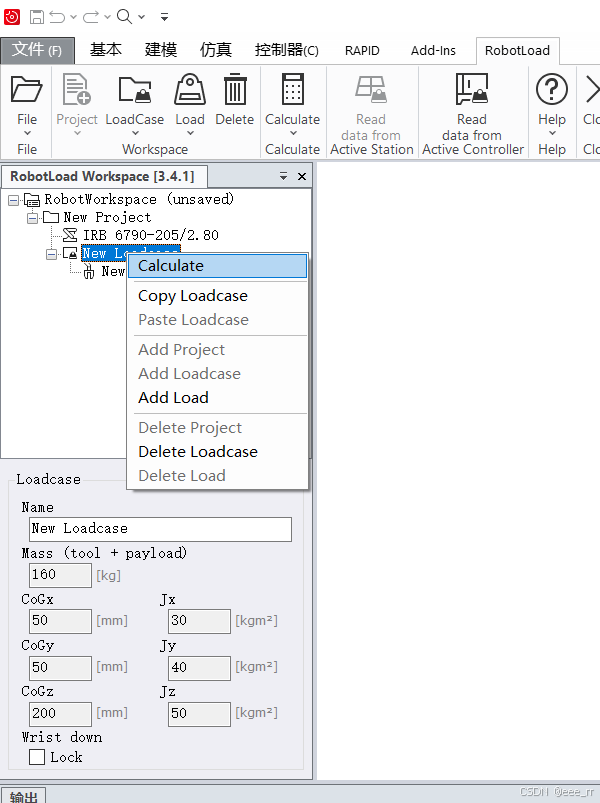600x803 pixels.
Task: Click the IRB robot icon in tree
Action: (x=70, y=236)
